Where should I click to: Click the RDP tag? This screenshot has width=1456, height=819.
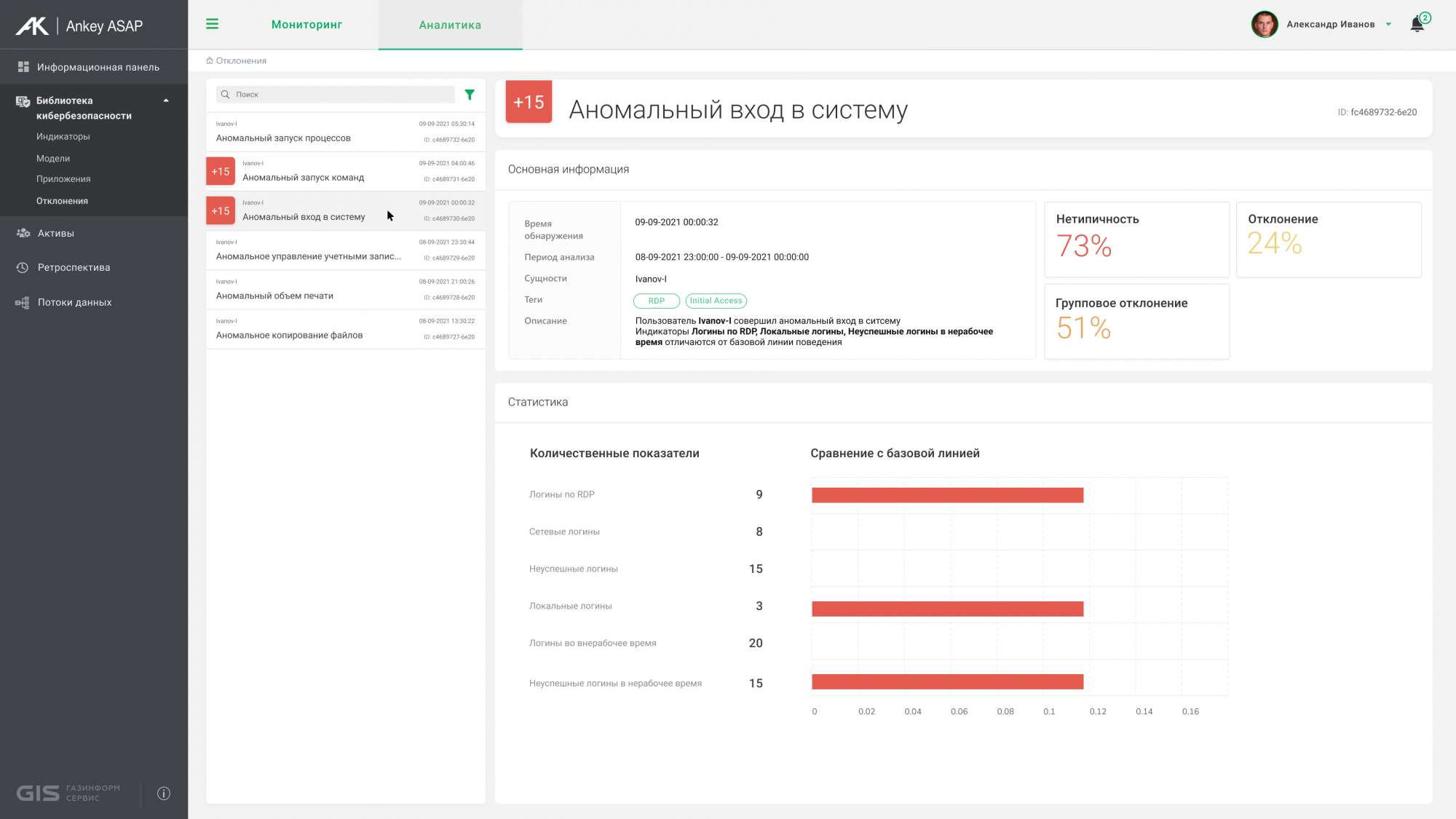(x=656, y=301)
